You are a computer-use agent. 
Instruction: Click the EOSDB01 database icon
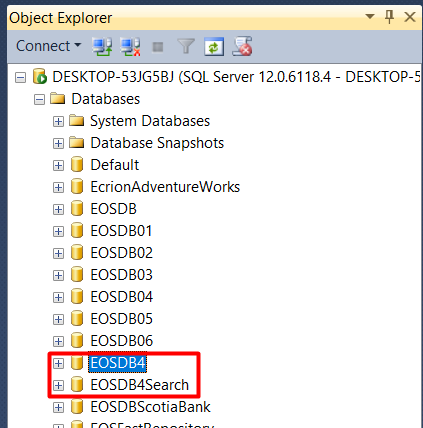(77, 231)
